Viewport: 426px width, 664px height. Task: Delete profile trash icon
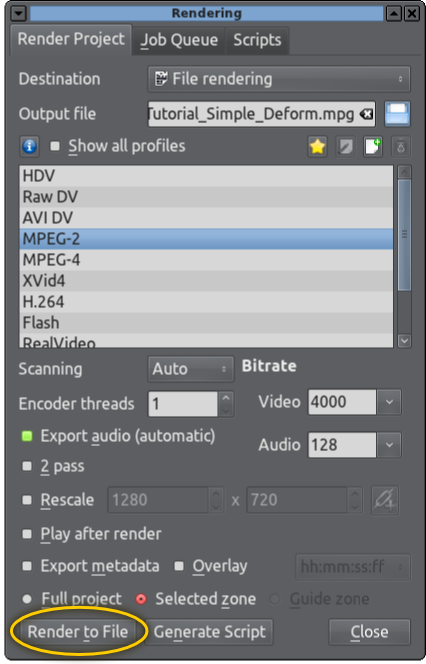pos(401,147)
